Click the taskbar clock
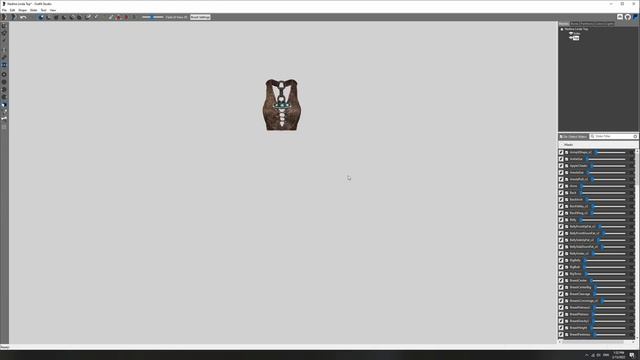This screenshot has width=640, height=360. 619,355
